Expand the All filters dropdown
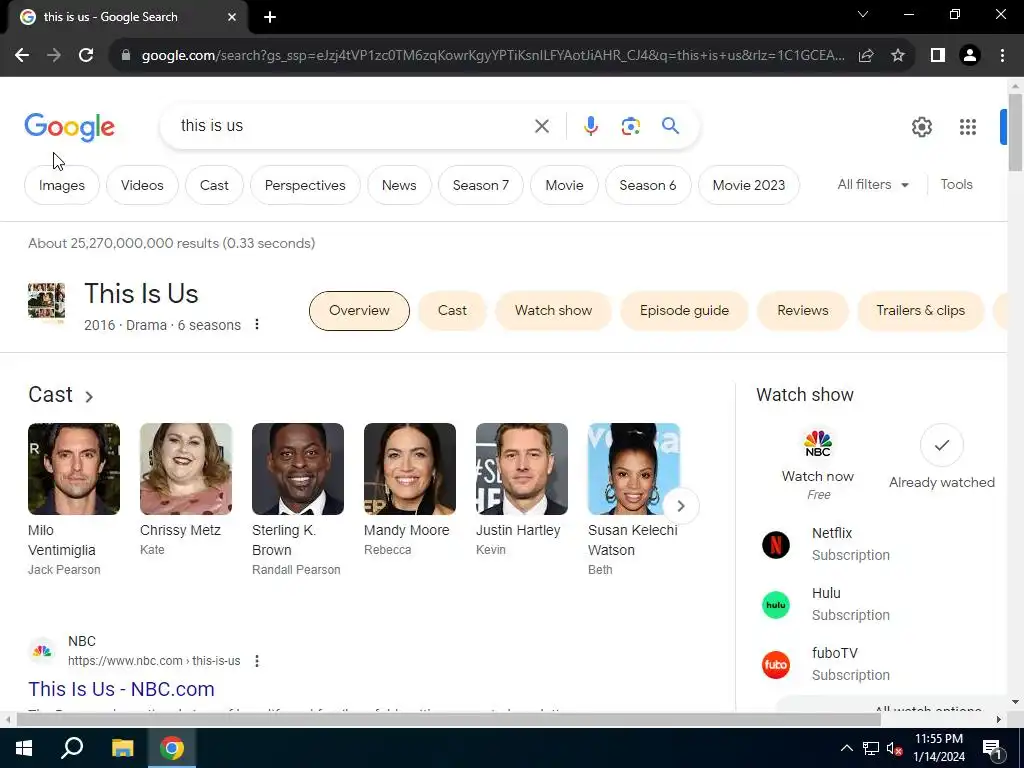This screenshot has width=1024, height=768. coord(873,185)
